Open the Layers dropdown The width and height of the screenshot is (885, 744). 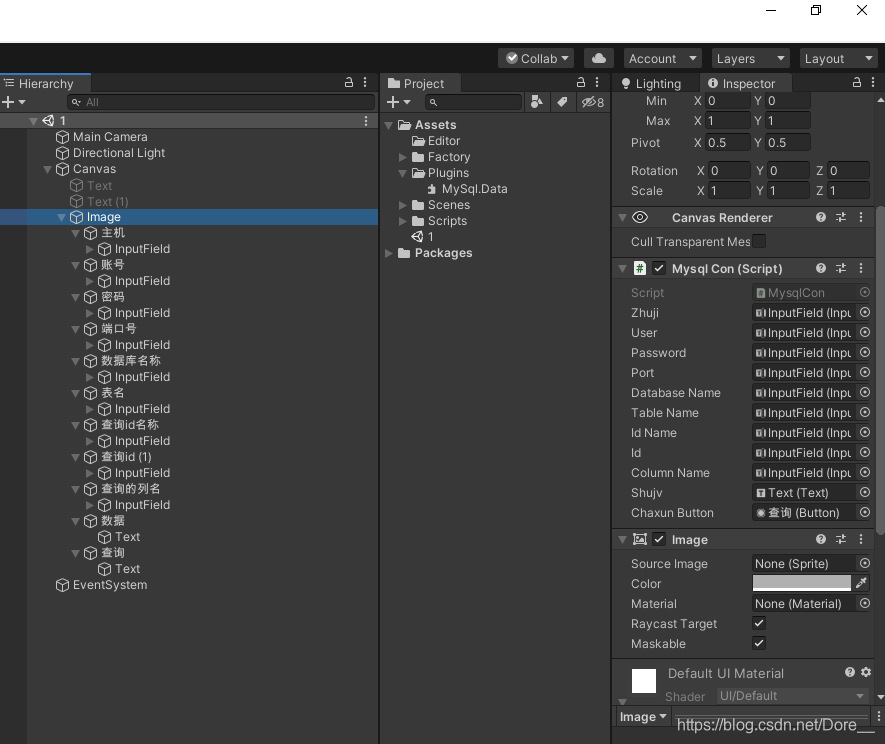click(x=750, y=58)
